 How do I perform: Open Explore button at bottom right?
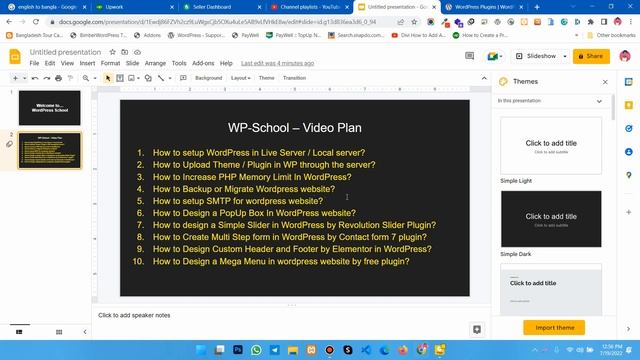[x=477, y=329]
